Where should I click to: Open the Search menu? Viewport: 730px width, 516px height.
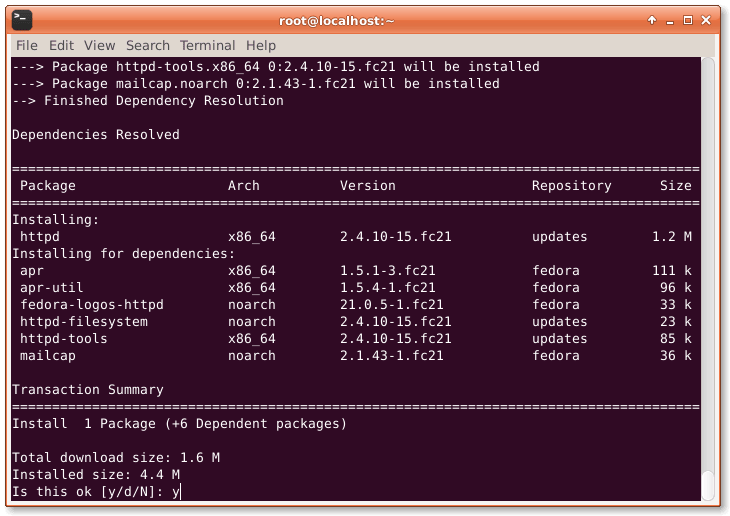click(x=148, y=45)
